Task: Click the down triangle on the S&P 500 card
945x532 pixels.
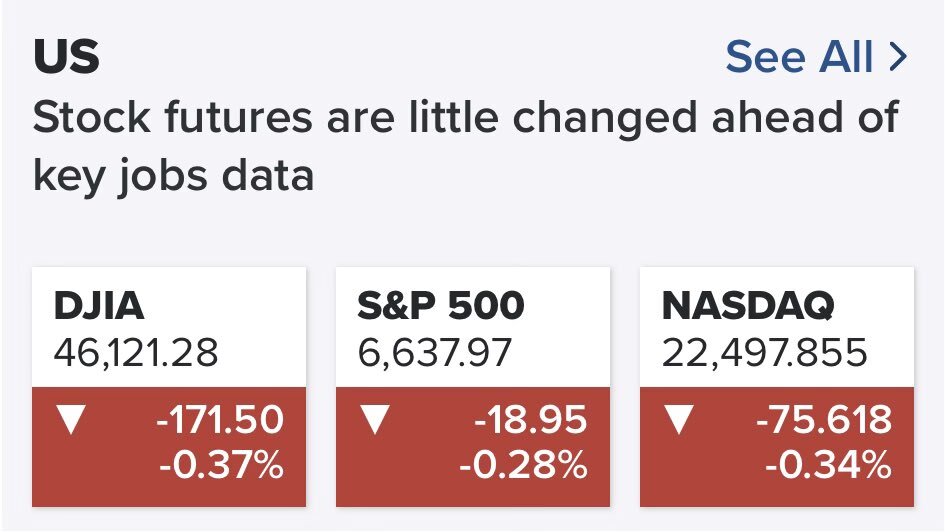Action: (x=373, y=420)
